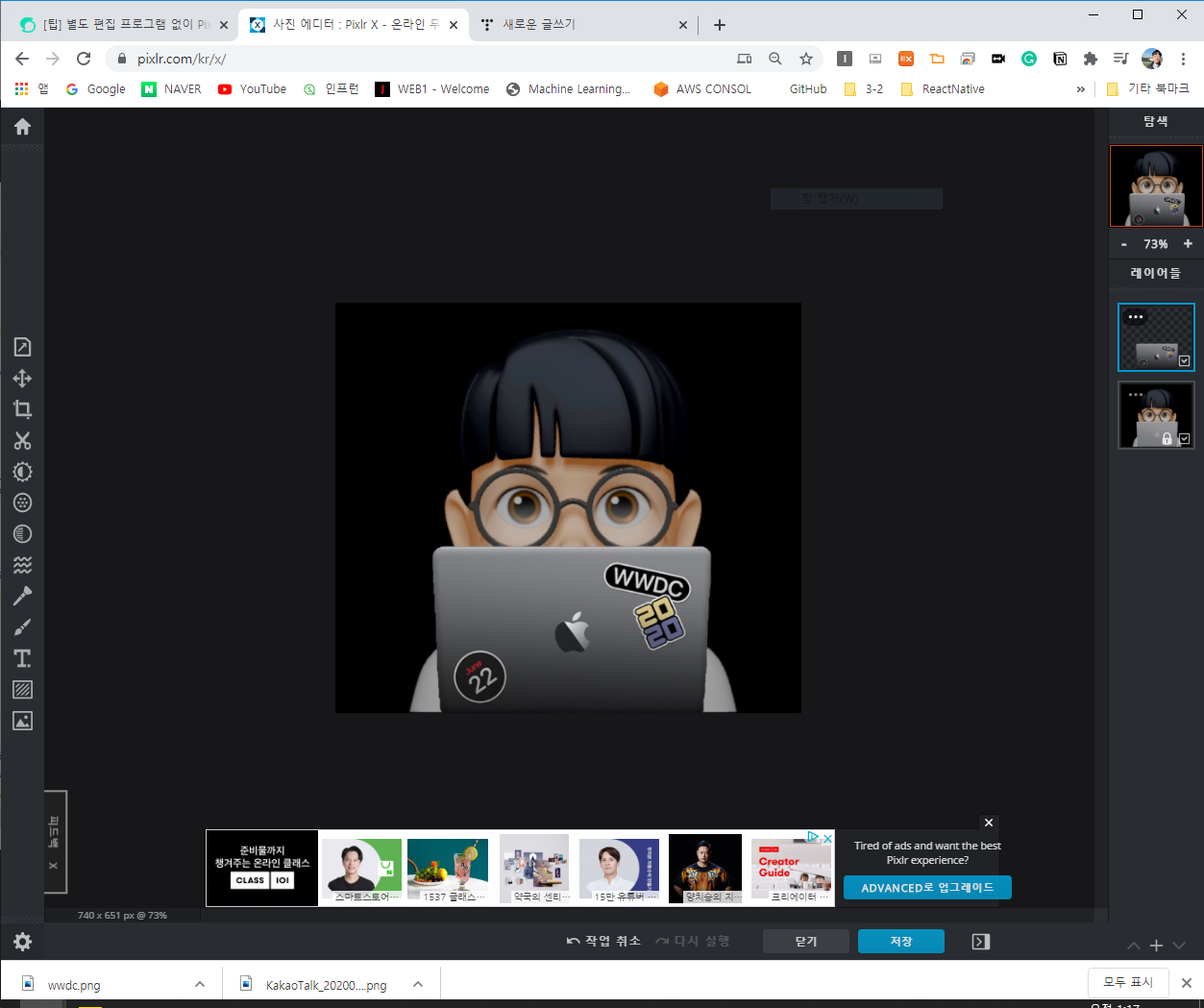This screenshot has width=1204, height=1008.
Task: Open Pixlr settings gear
Action: [x=22, y=942]
